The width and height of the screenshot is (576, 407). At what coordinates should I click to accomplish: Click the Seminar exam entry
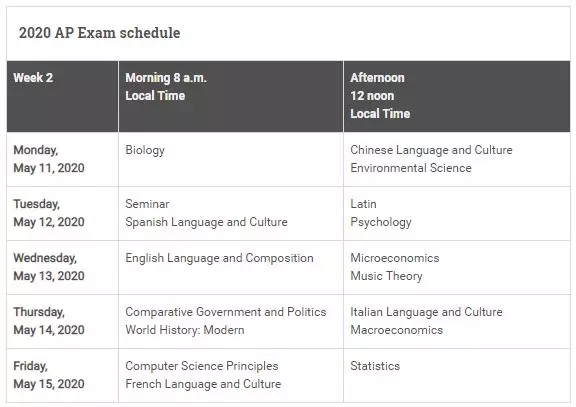coord(147,204)
